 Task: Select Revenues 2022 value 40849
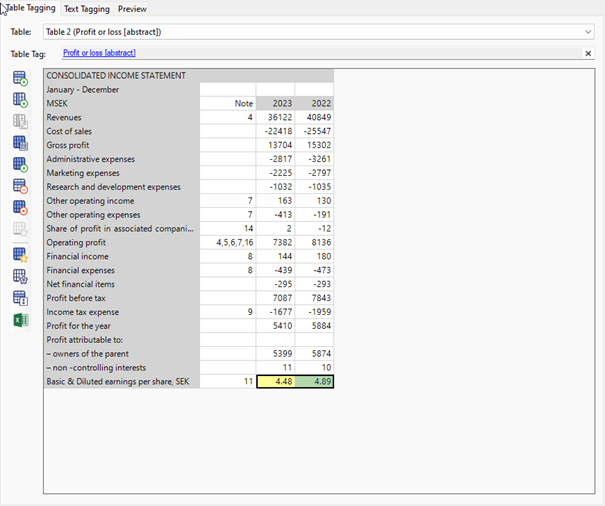314,117
